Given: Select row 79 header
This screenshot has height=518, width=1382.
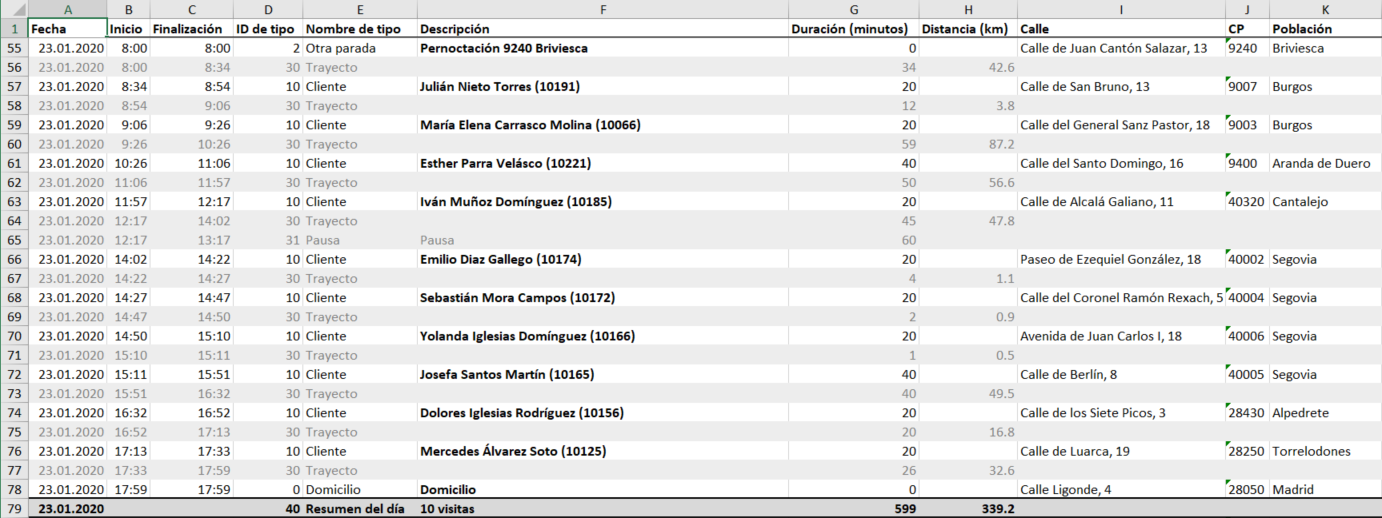Looking at the screenshot, I should click(x=13, y=509).
